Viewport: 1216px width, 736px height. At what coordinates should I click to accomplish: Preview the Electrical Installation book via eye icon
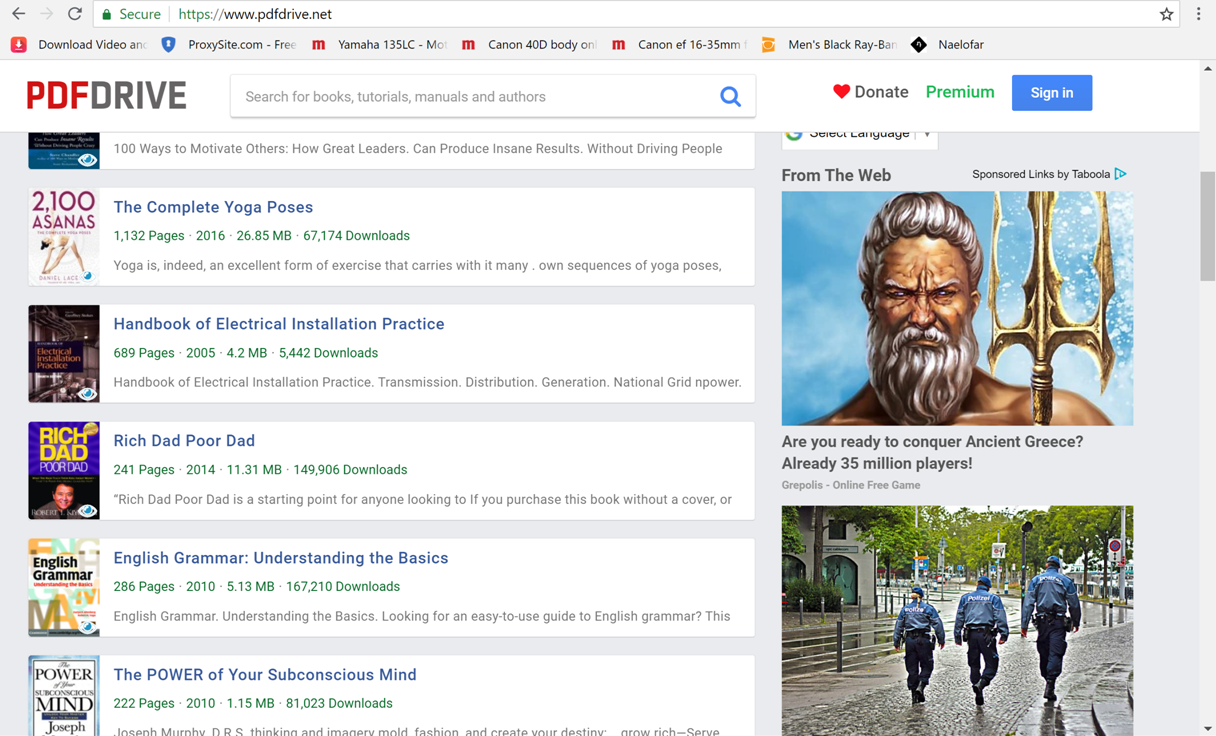click(88, 393)
